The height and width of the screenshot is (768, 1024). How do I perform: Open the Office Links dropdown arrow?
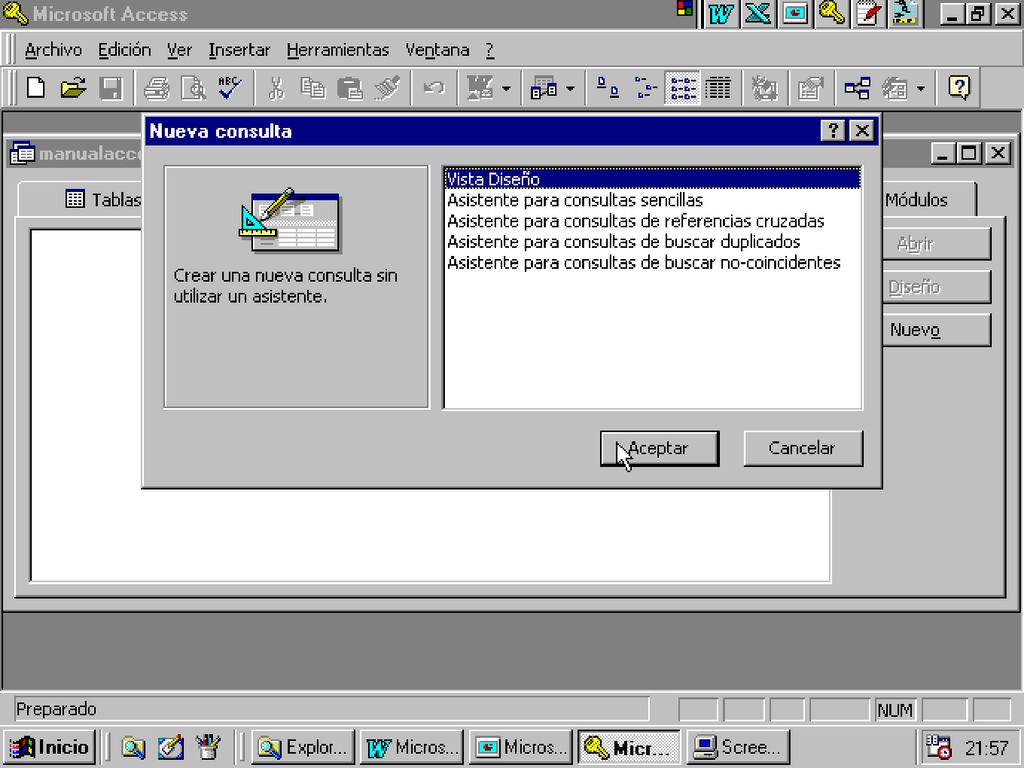tap(506, 88)
